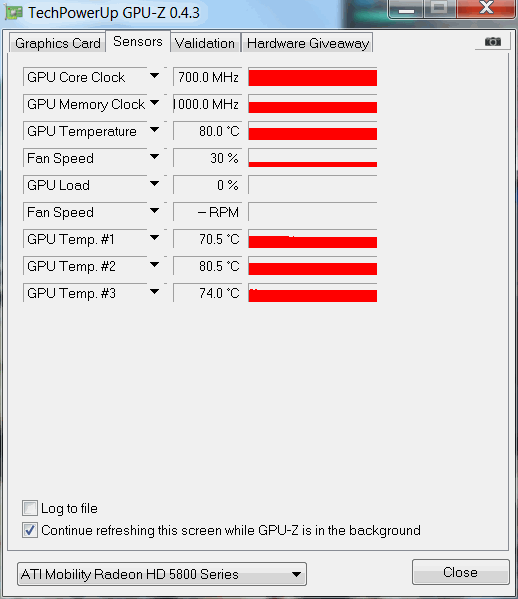The image size is (518, 599).
Task: Take a screenshot with the camera icon
Action: [x=493, y=41]
